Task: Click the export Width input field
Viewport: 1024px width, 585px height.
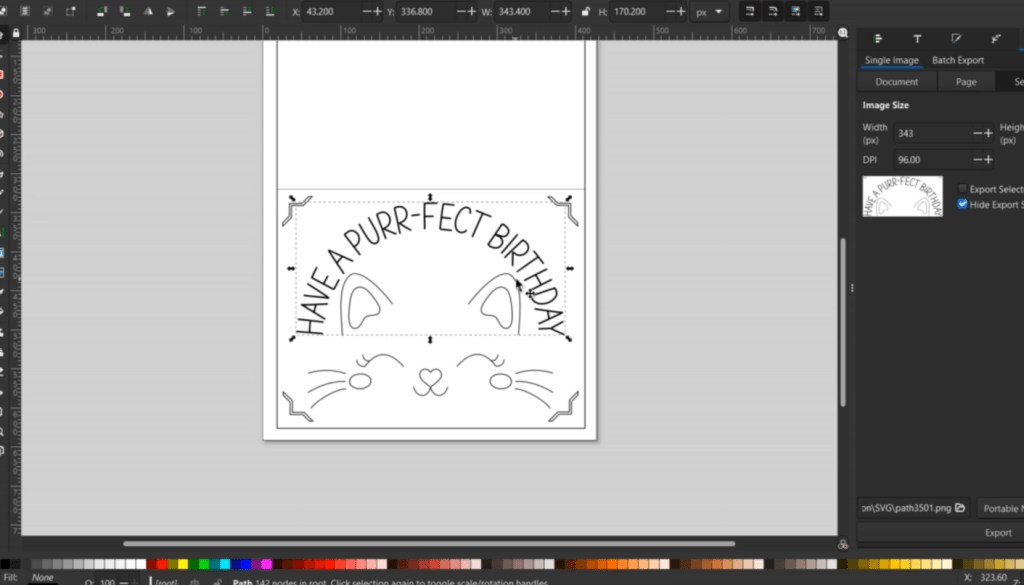Action: pyautogui.click(x=932, y=133)
